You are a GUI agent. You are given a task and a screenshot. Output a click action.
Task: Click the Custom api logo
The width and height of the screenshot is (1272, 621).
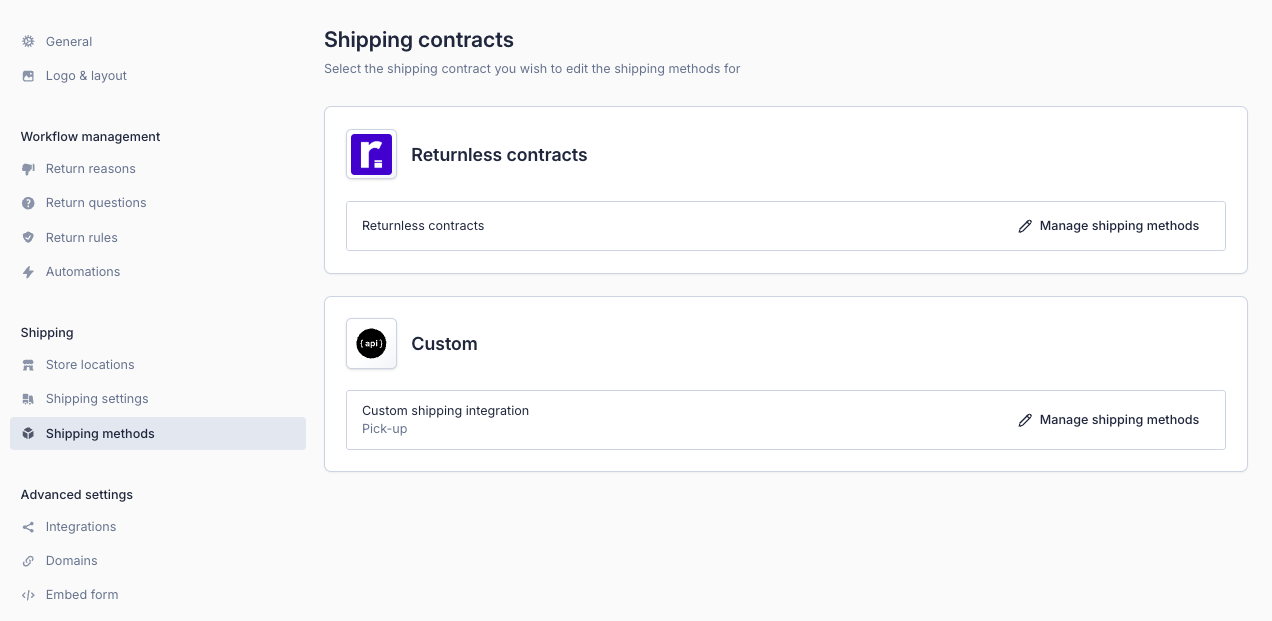[371, 343]
